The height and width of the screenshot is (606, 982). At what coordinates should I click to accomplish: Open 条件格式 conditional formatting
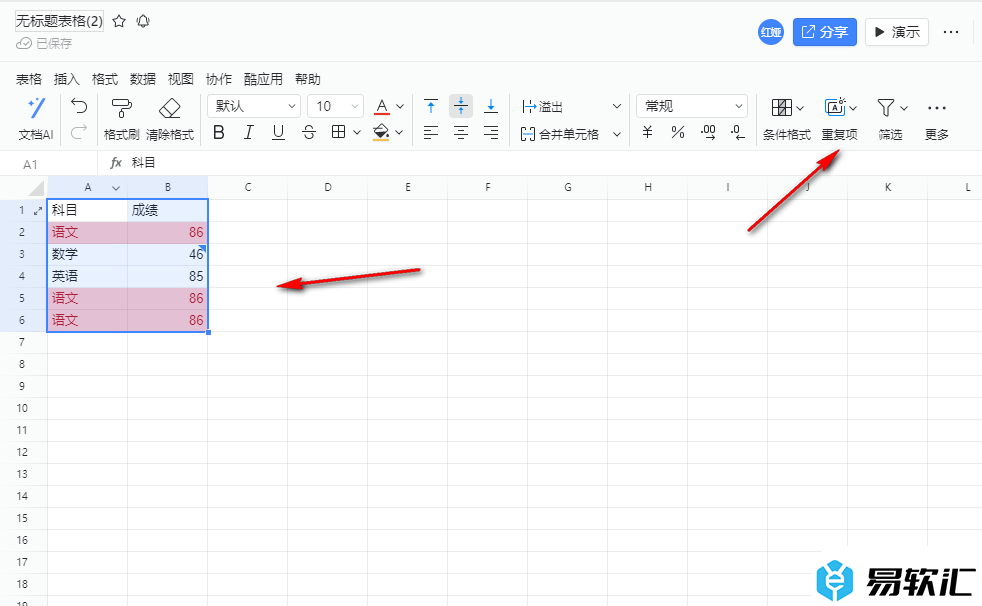pyautogui.click(x=787, y=119)
